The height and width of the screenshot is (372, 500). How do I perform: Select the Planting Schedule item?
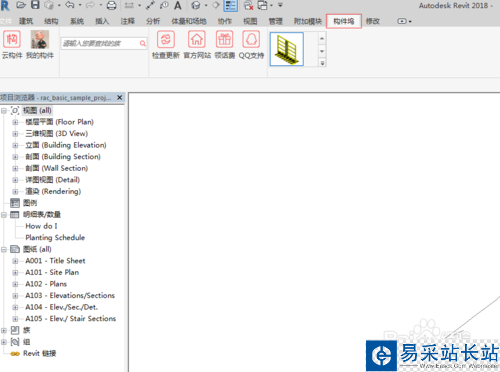pos(55,238)
